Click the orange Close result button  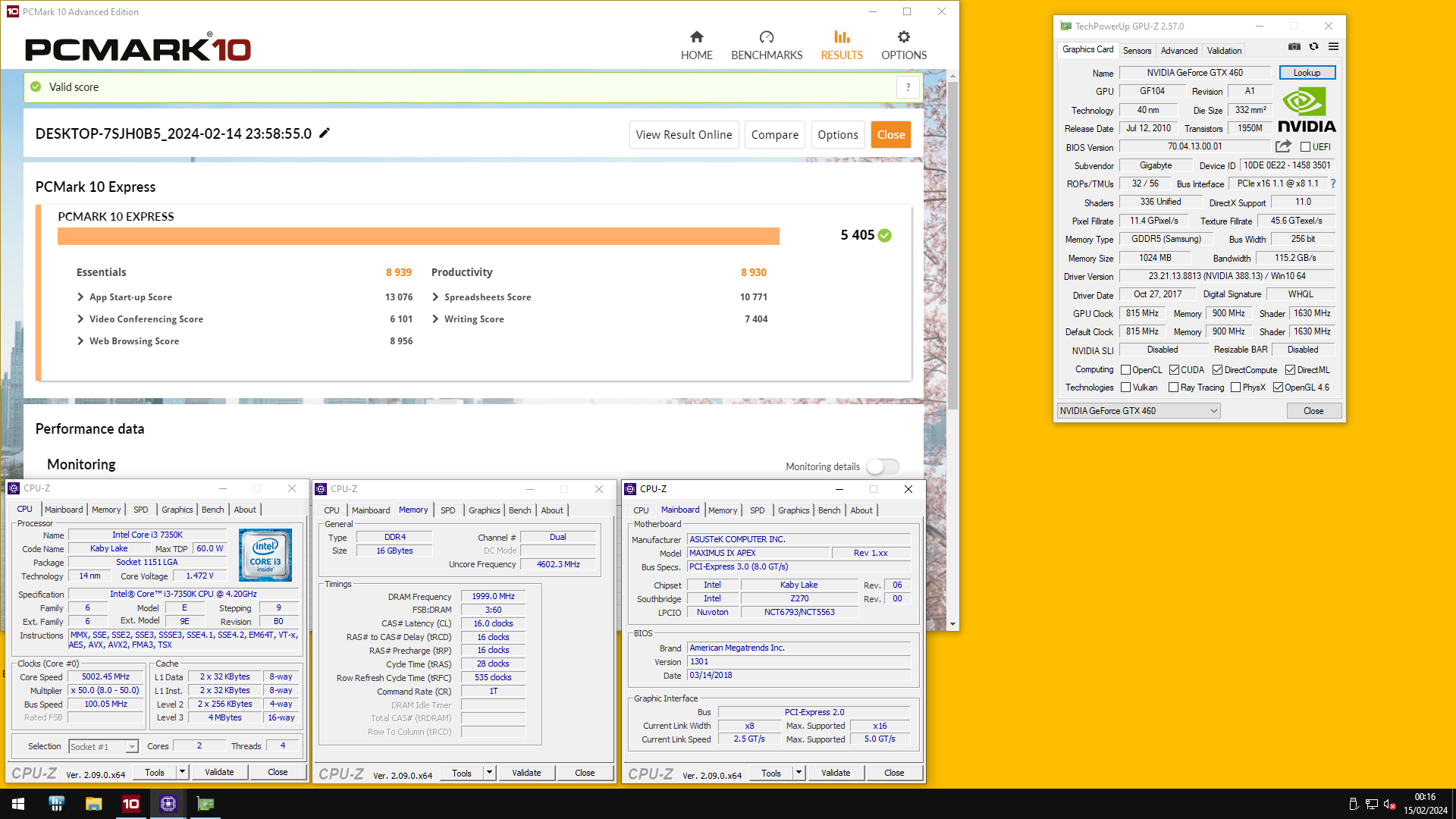point(891,135)
